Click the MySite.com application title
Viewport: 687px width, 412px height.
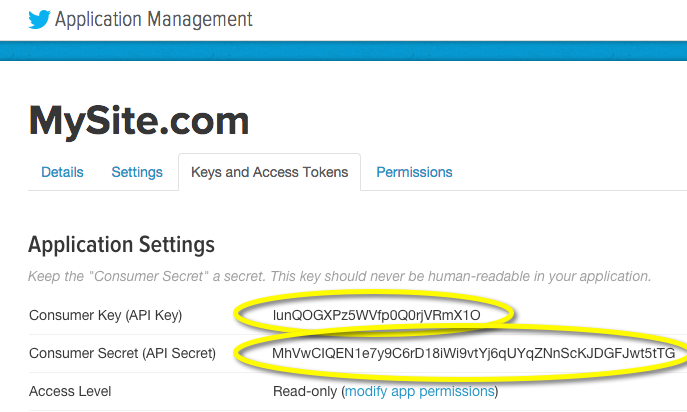[x=139, y=121]
